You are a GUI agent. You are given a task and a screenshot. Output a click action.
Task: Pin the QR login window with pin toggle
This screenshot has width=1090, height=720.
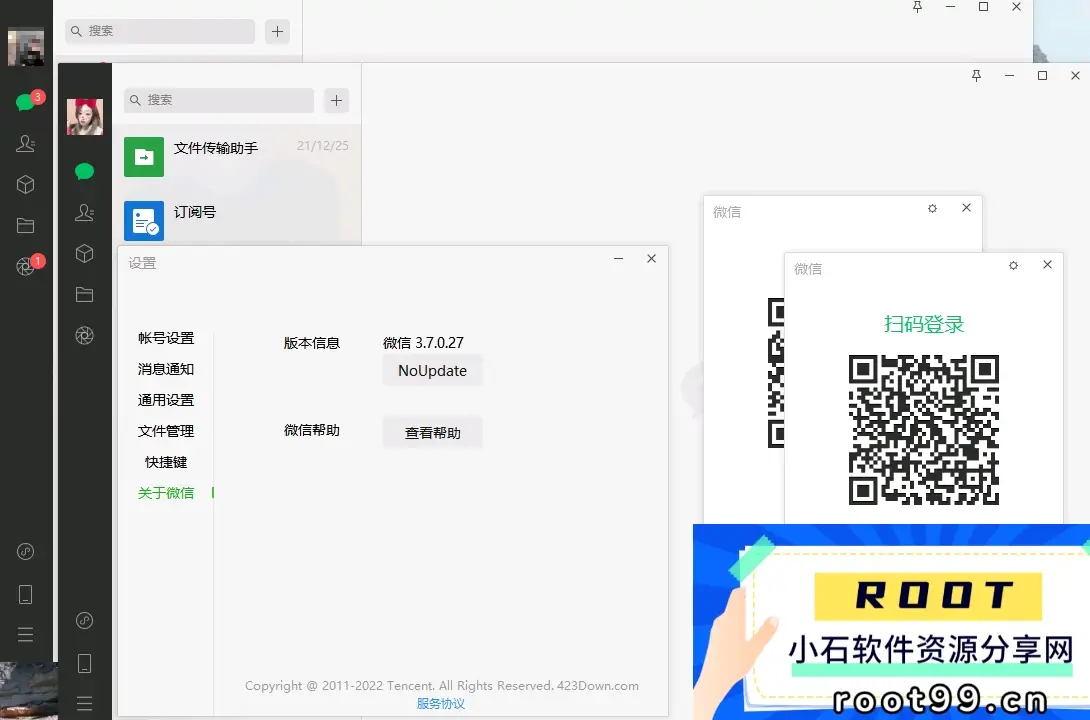[x=1012, y=265]
